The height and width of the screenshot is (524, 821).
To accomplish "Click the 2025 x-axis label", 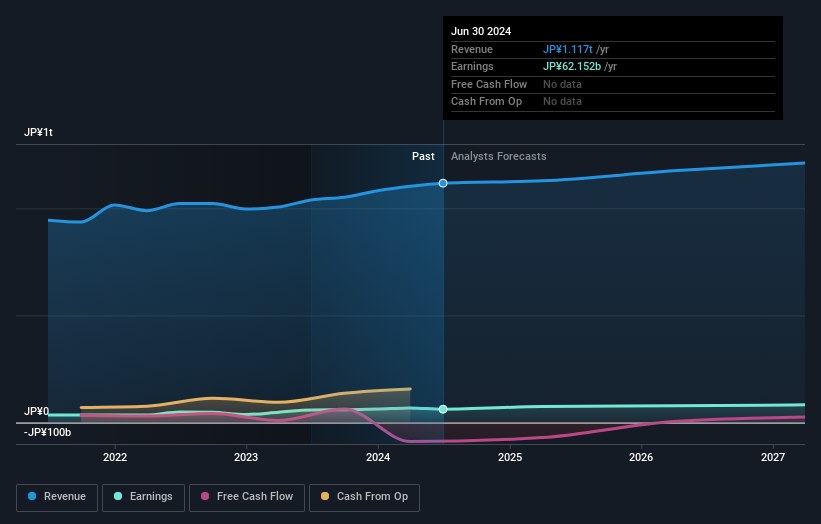I will (510, 457).
